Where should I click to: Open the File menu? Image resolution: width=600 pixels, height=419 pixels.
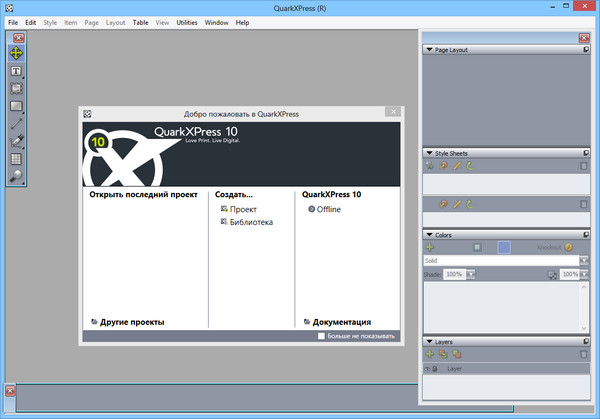click(x=13, y=22)
